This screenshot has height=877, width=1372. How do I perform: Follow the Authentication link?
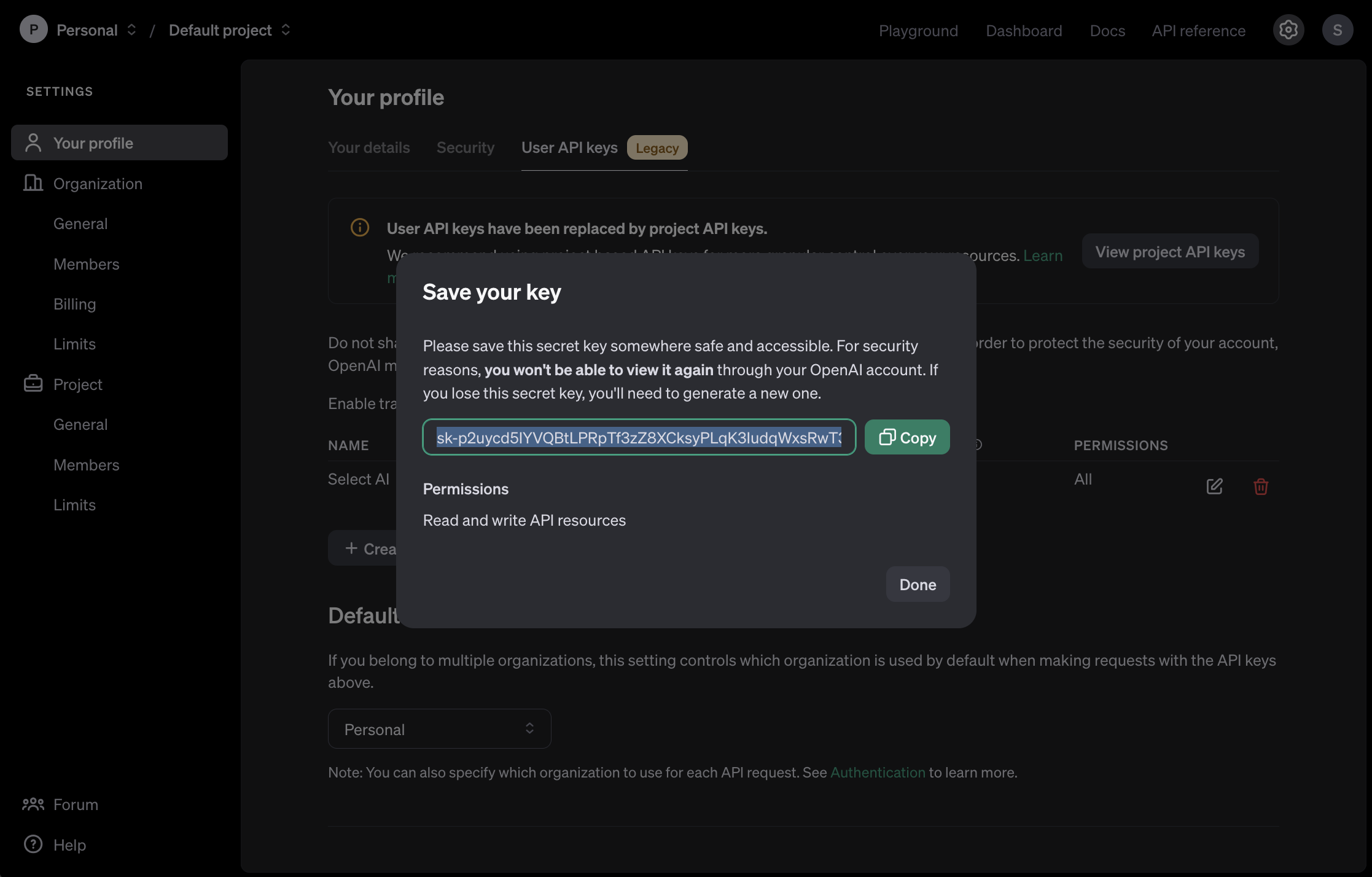(877, 772)
